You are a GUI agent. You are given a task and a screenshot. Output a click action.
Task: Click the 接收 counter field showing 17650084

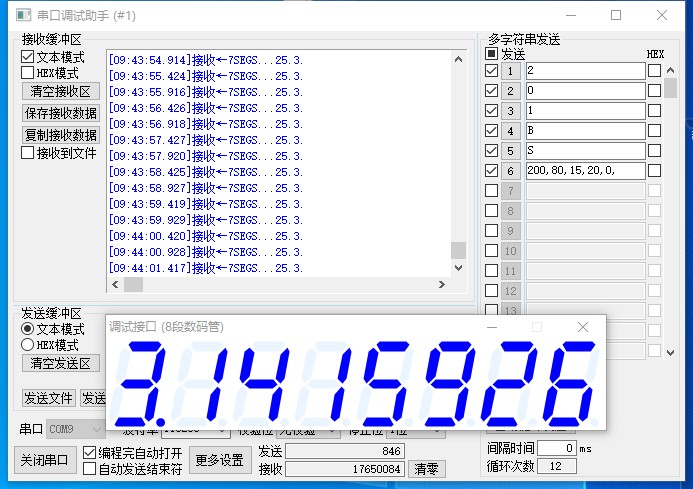pyautogui.click(x=345, y=469)
